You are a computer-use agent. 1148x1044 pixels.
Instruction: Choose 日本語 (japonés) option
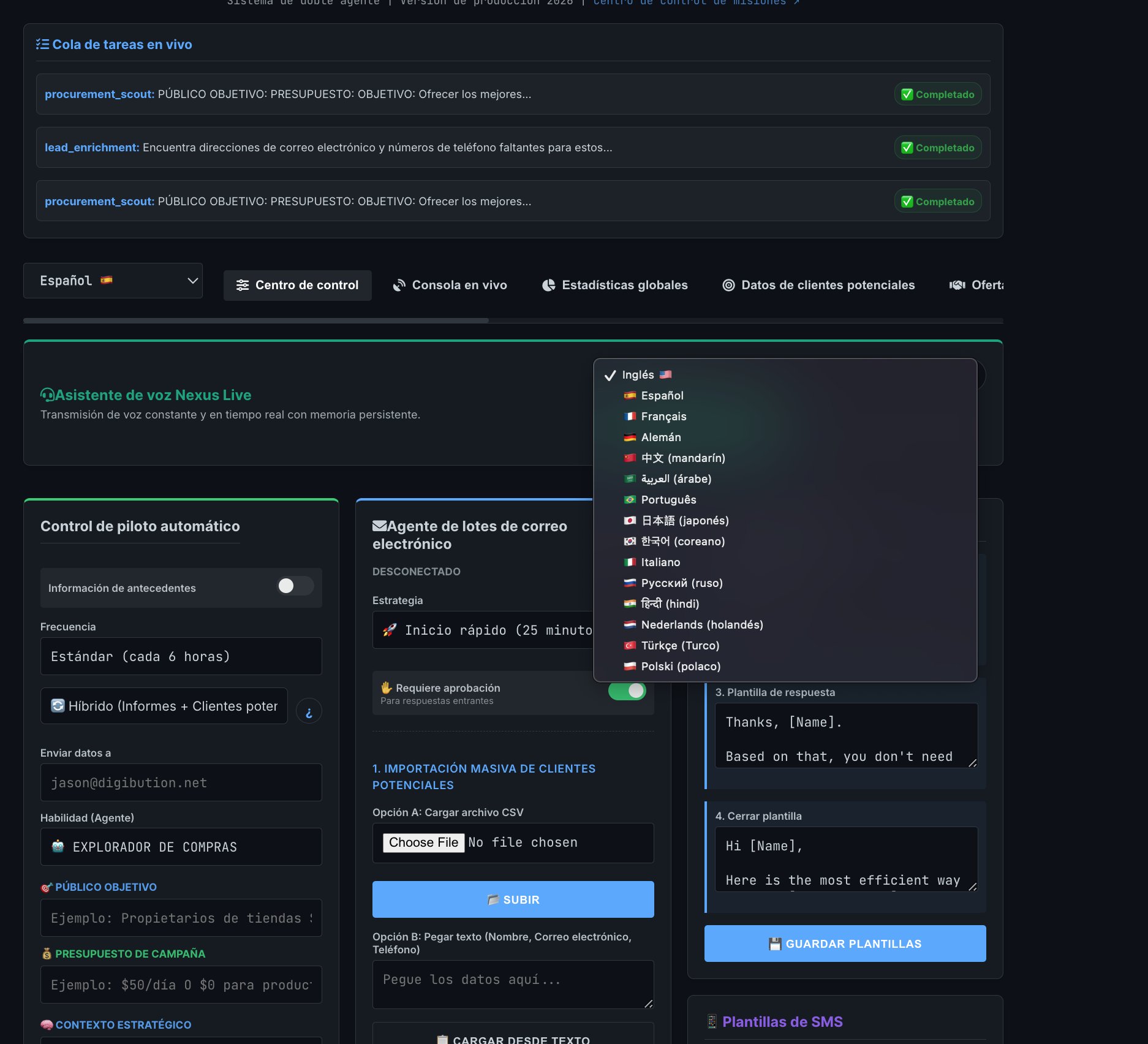point(785,521)
